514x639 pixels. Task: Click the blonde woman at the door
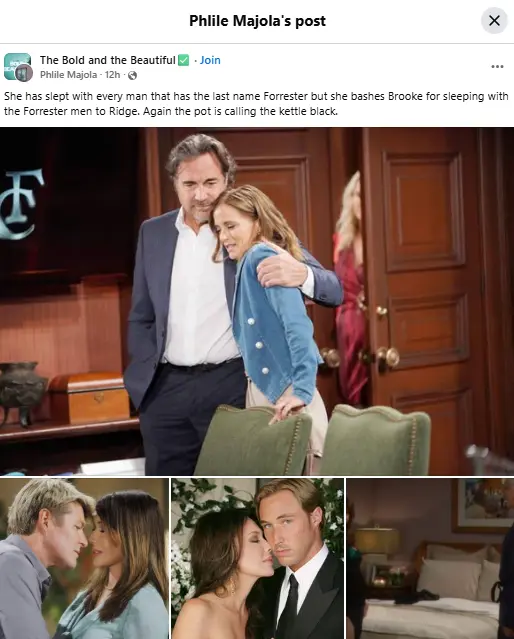click(349, 287)
